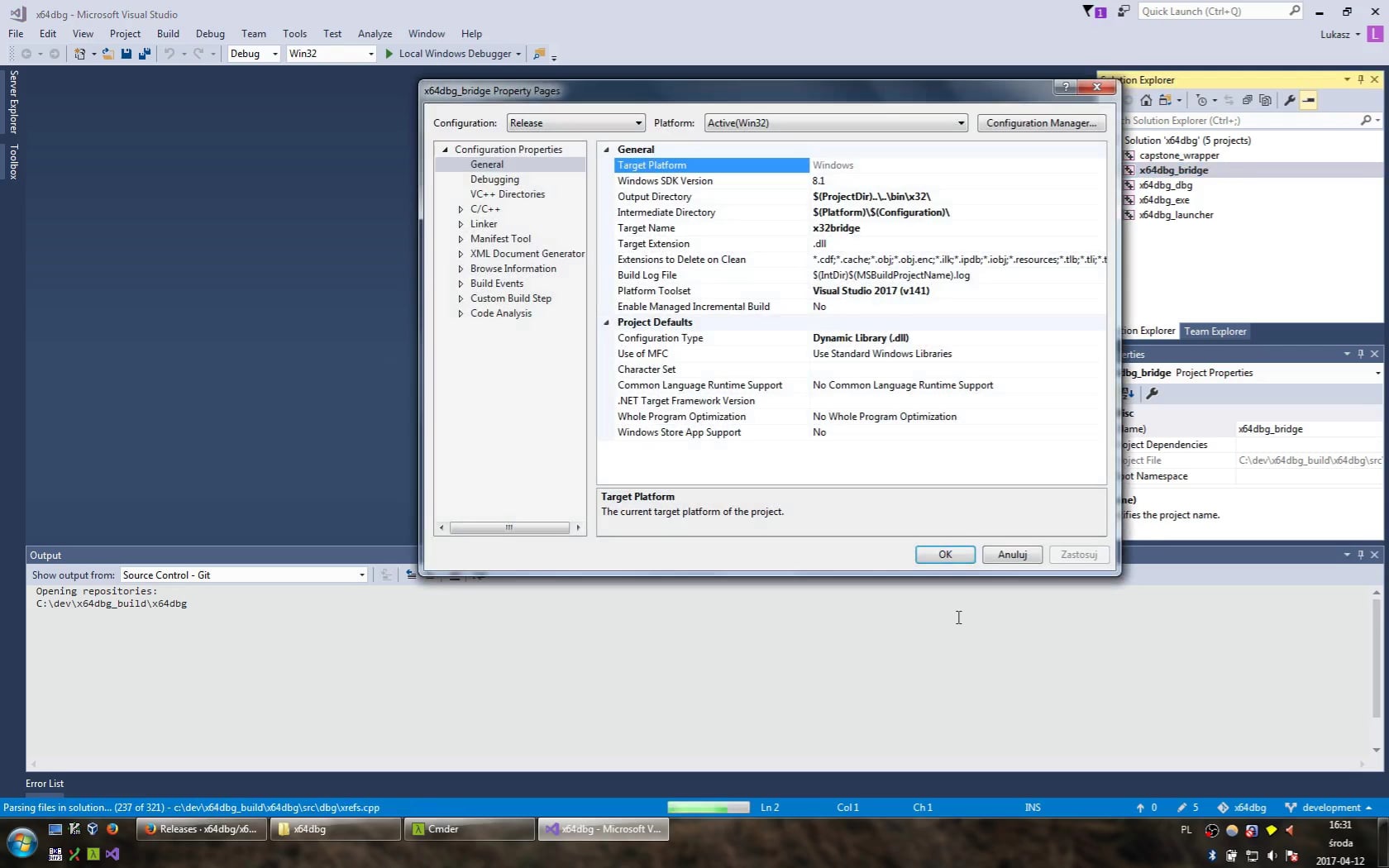The height and width of the screenshot is (868, 1389).
Task: Click the Find in Files toolbar icon
Action: point(539,54)
